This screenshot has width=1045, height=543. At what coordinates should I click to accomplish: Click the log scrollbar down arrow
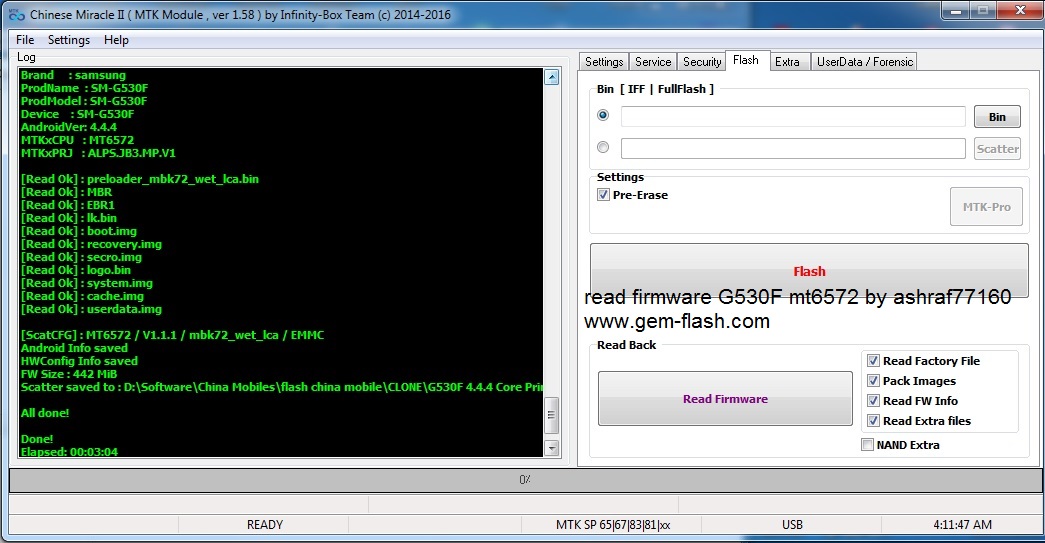click(x=552, y=448)
